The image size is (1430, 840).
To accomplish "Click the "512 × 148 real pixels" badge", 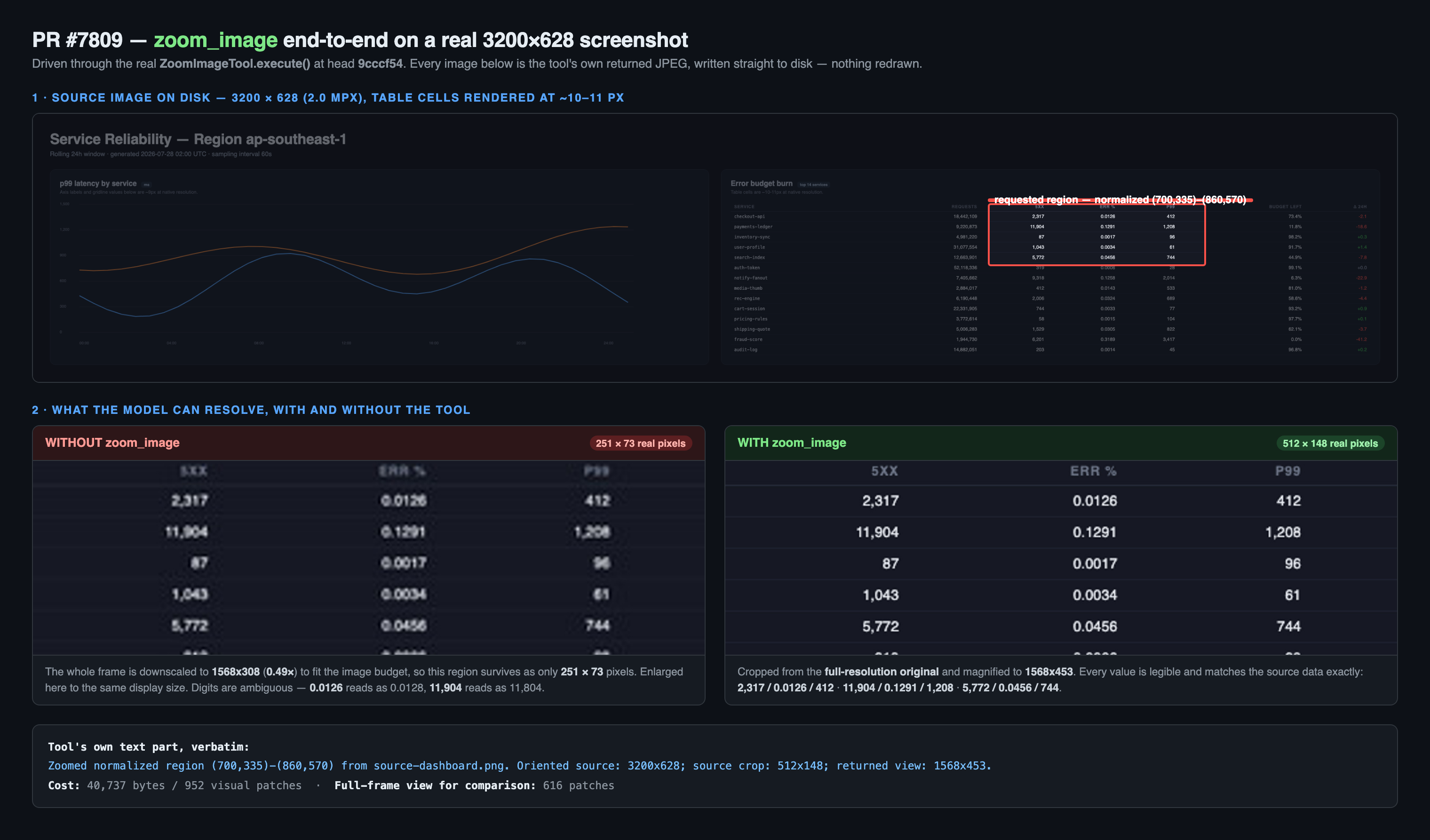I will point(1330,443).
